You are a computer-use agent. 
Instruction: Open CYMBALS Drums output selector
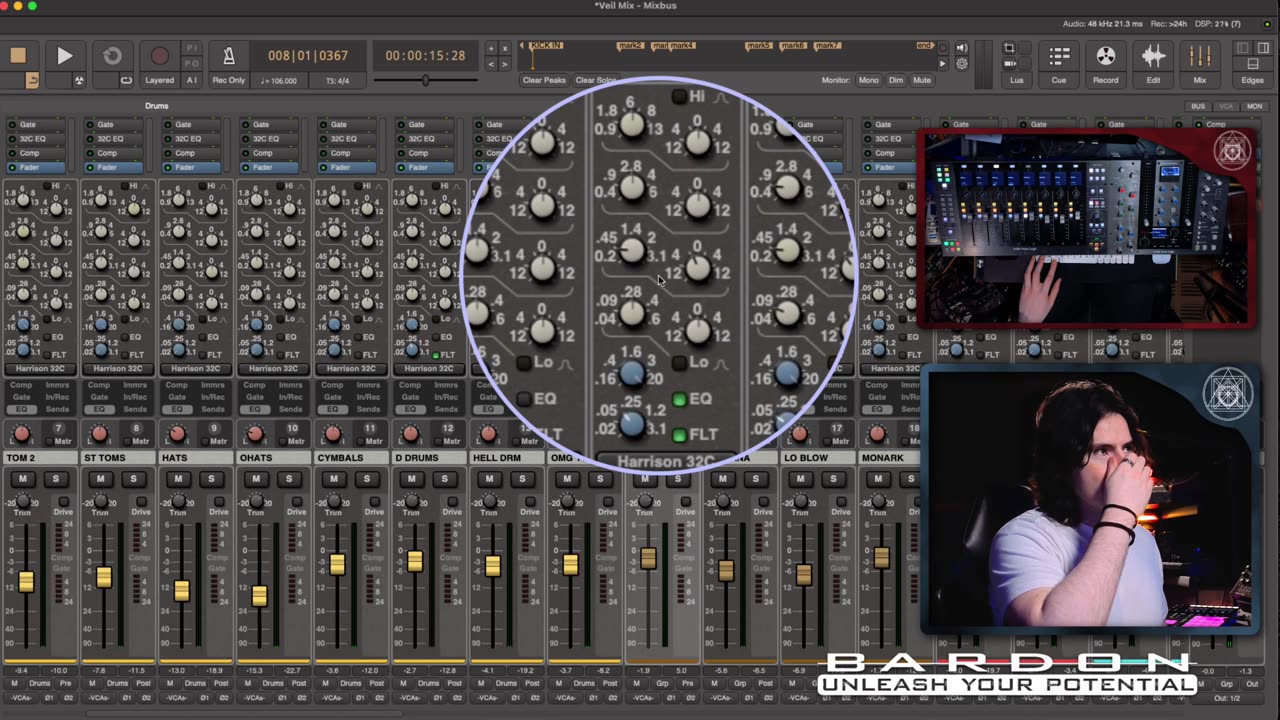(x=351, y=684)
